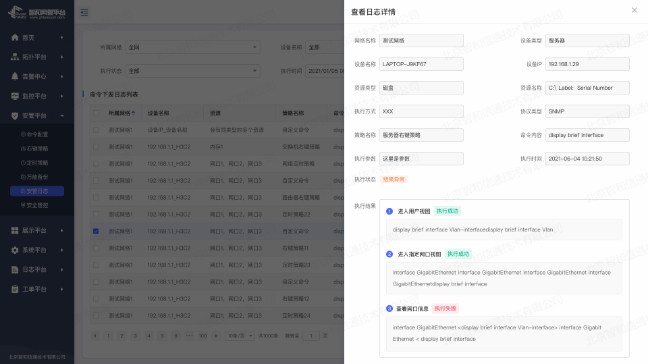Go to page 100 in pagination
Screen dimensions: 648x364
click(203, 336)
